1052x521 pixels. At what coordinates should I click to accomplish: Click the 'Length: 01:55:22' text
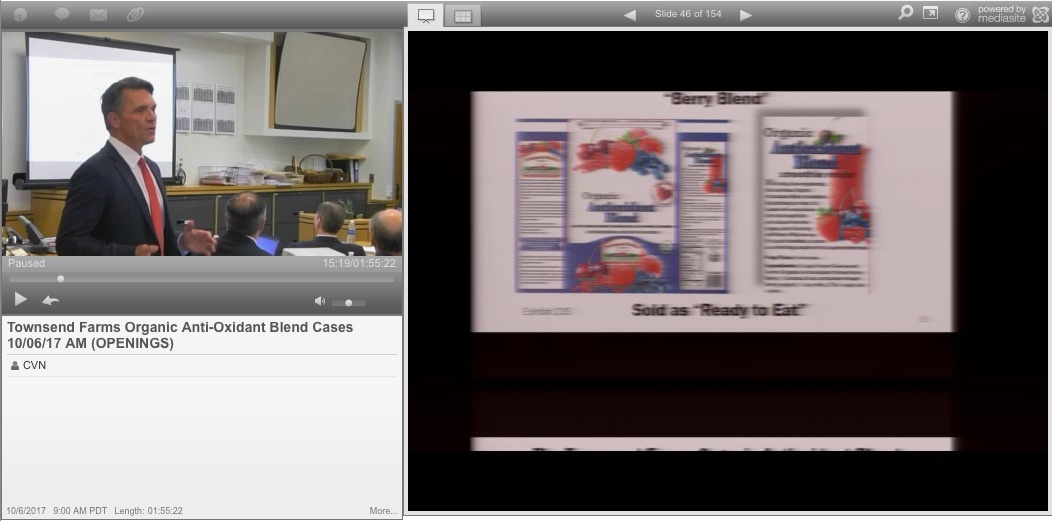point(148,511)
